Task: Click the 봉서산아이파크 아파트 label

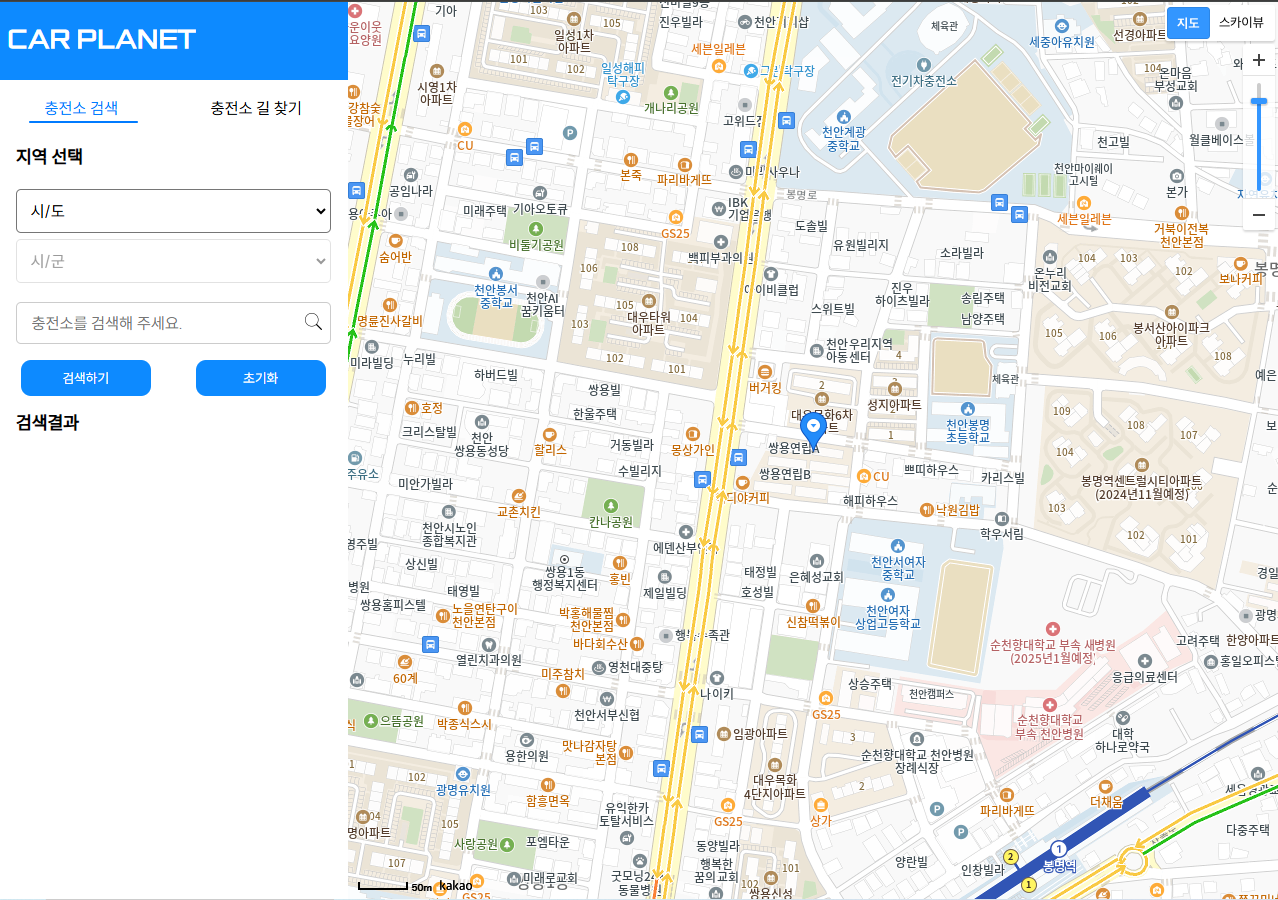Action: [x=1171, y=334]
